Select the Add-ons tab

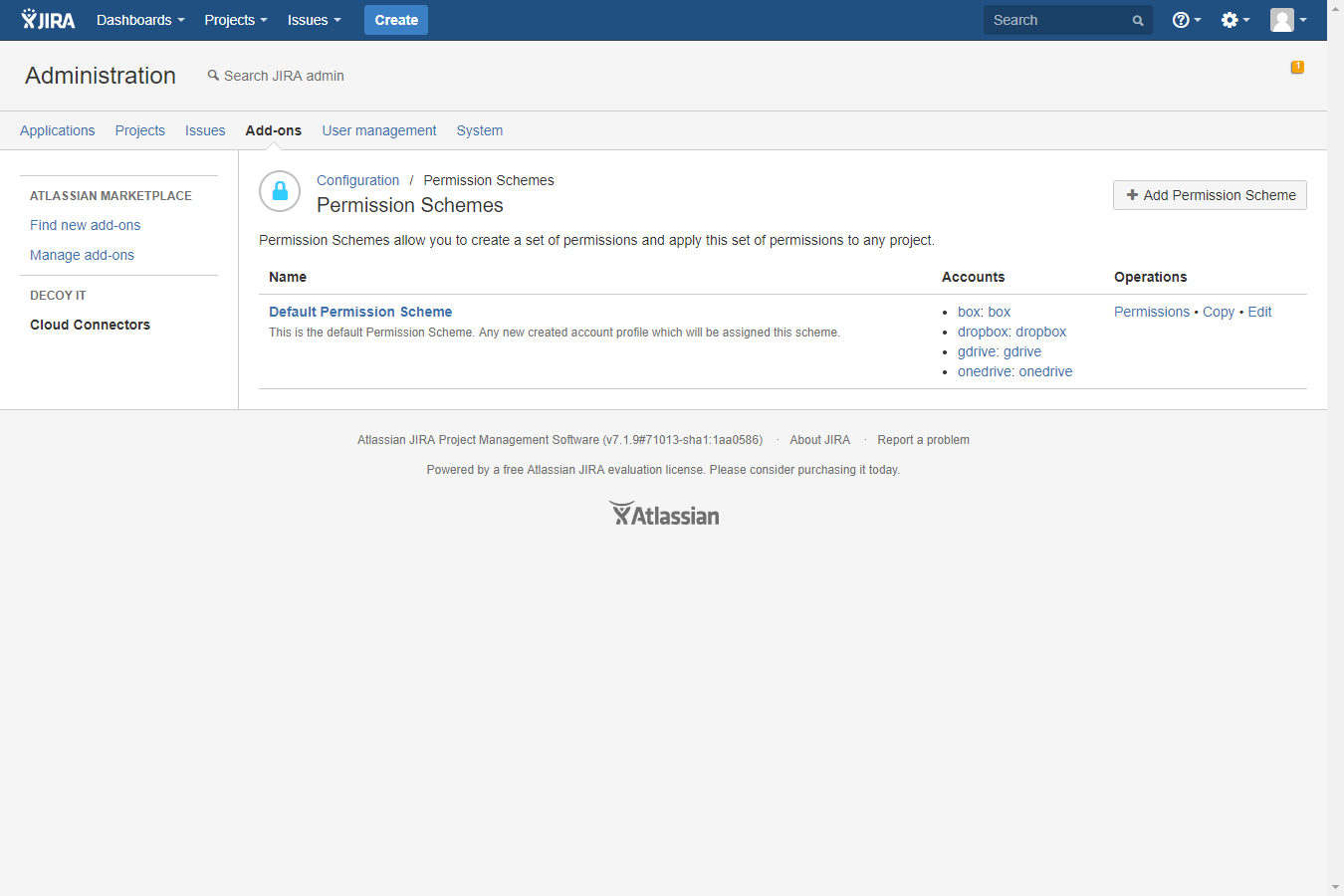[x=274, y=130]
